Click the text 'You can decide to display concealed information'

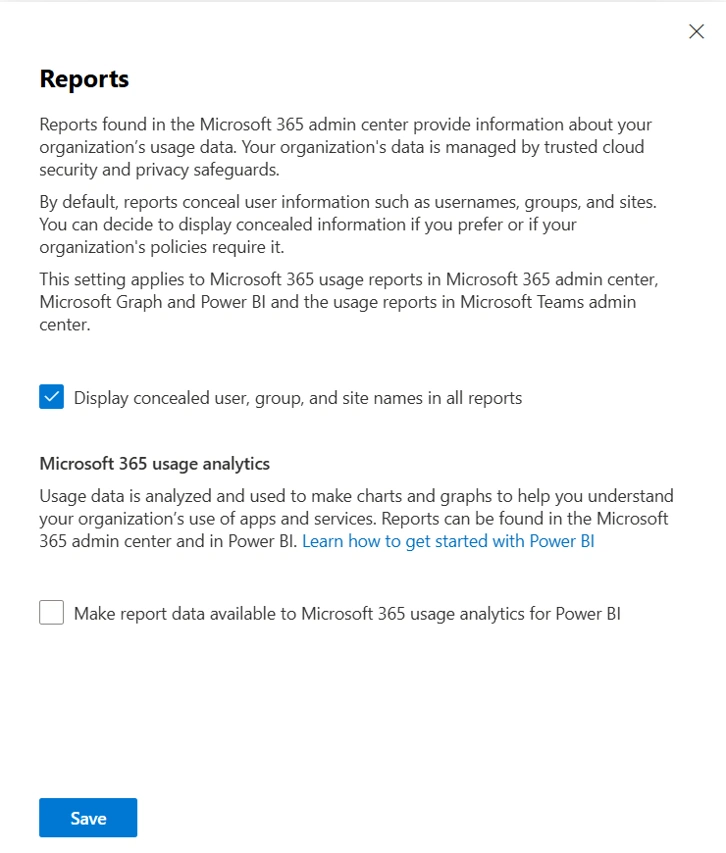tap(222, 225)
